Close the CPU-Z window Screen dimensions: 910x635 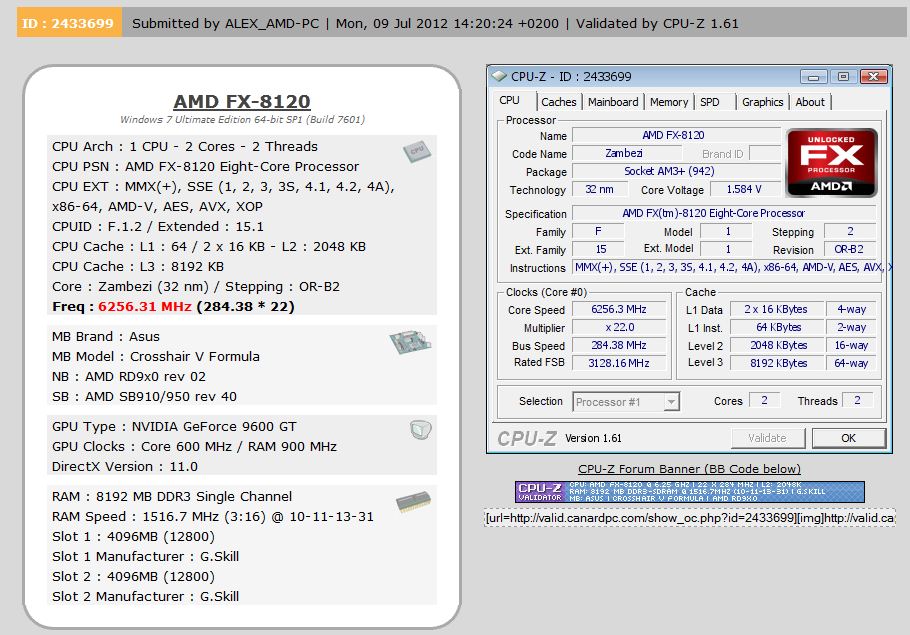873,77
